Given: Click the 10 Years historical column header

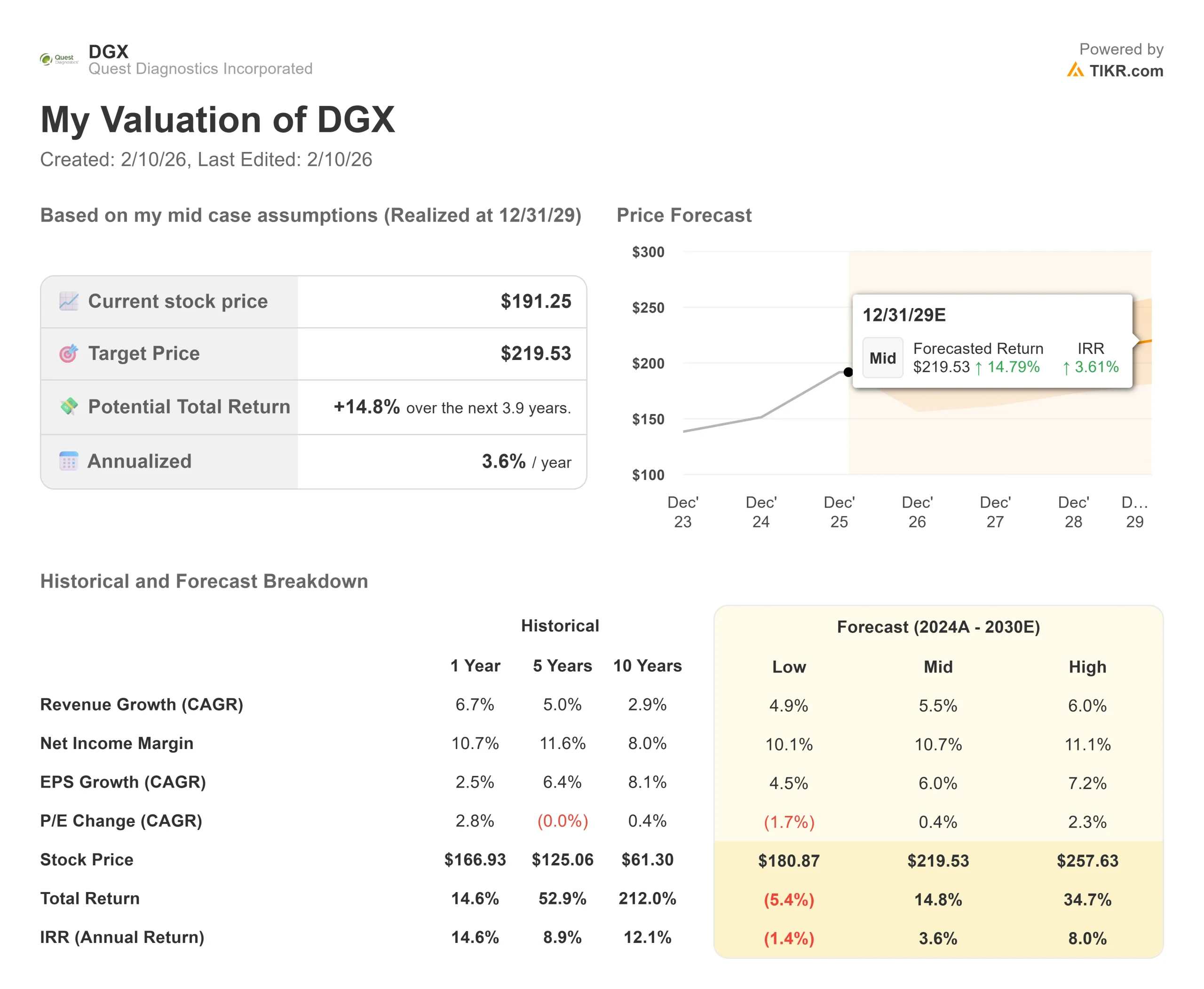Looking at the screenshot, I should [x=647, y=665].
